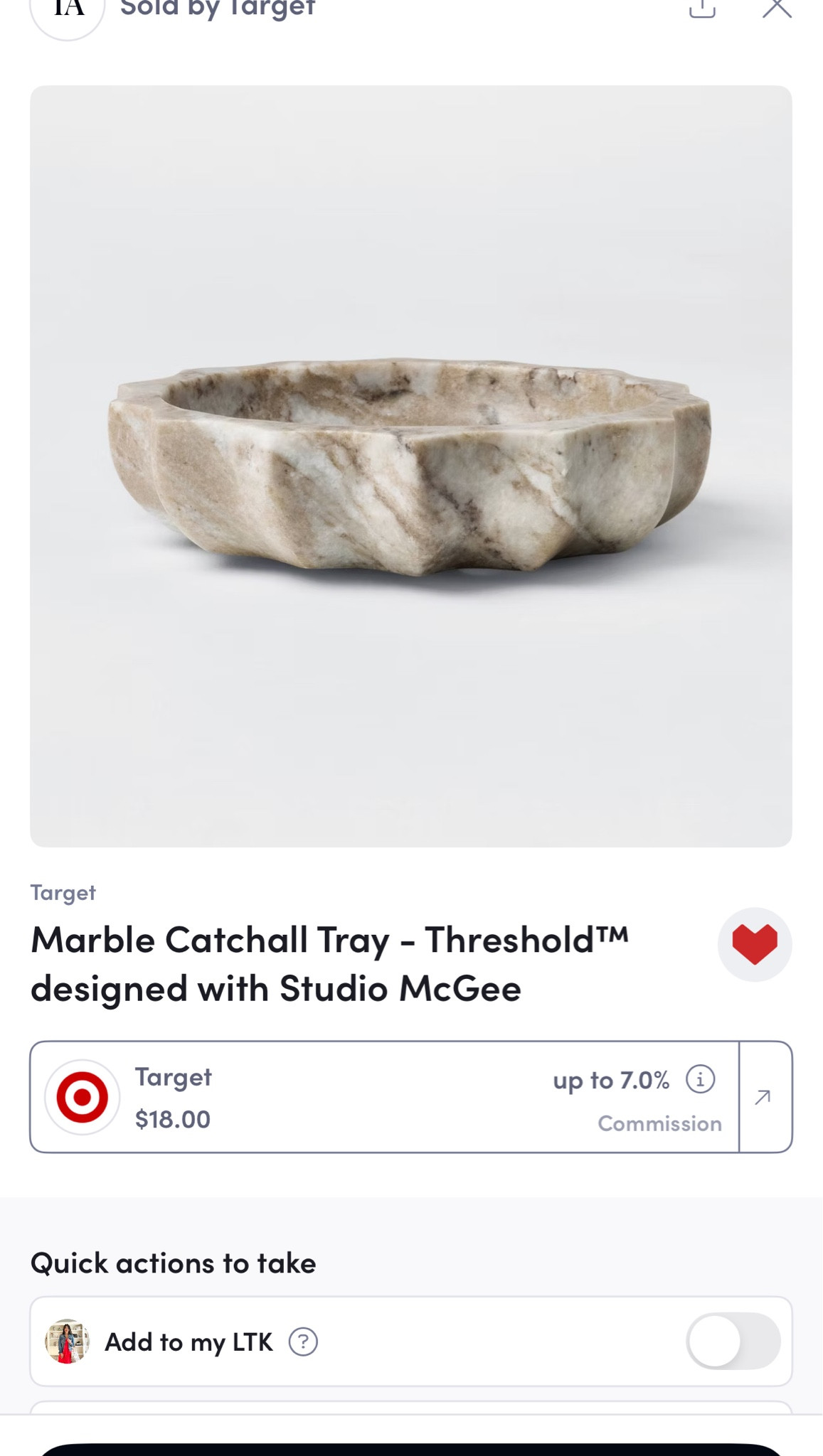
Task: Tap the help icon beside Add to my LTK
Action: (x=303, y=1342)
